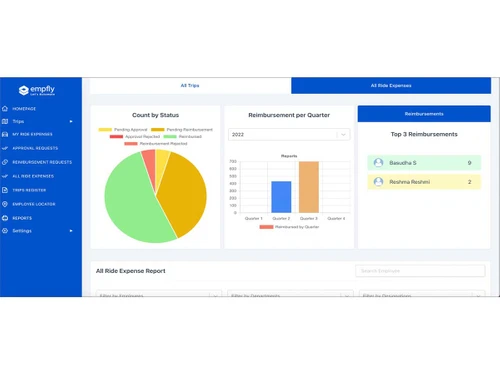
Task: Click the Reports sidebar icon
Action: coord(5,218)
